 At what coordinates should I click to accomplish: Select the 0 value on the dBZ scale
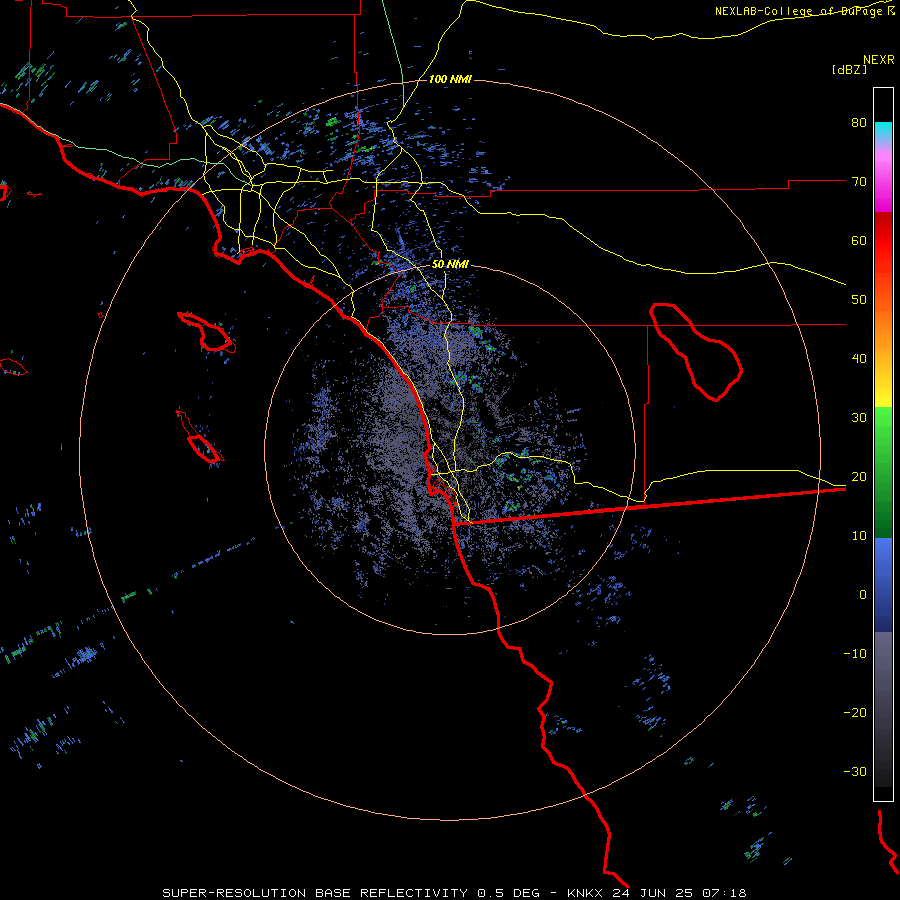pyautogui.click(x=863, y=595)
